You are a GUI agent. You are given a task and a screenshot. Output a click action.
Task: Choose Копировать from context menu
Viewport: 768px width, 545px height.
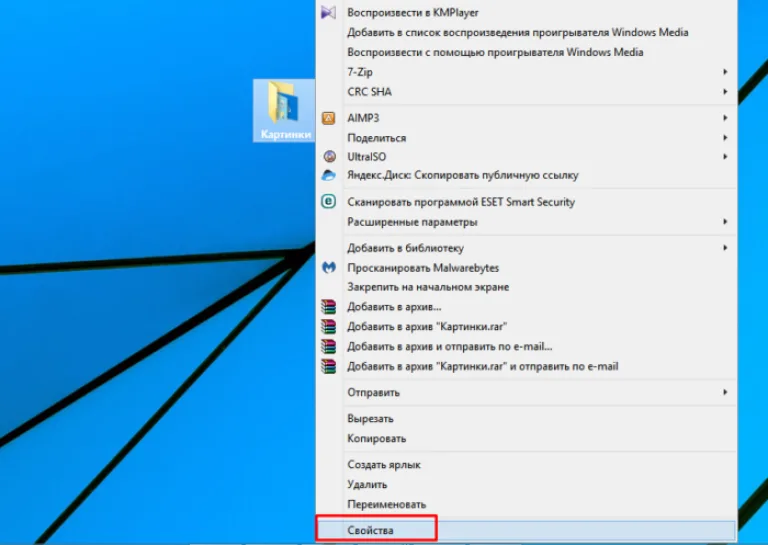(526, 438)
